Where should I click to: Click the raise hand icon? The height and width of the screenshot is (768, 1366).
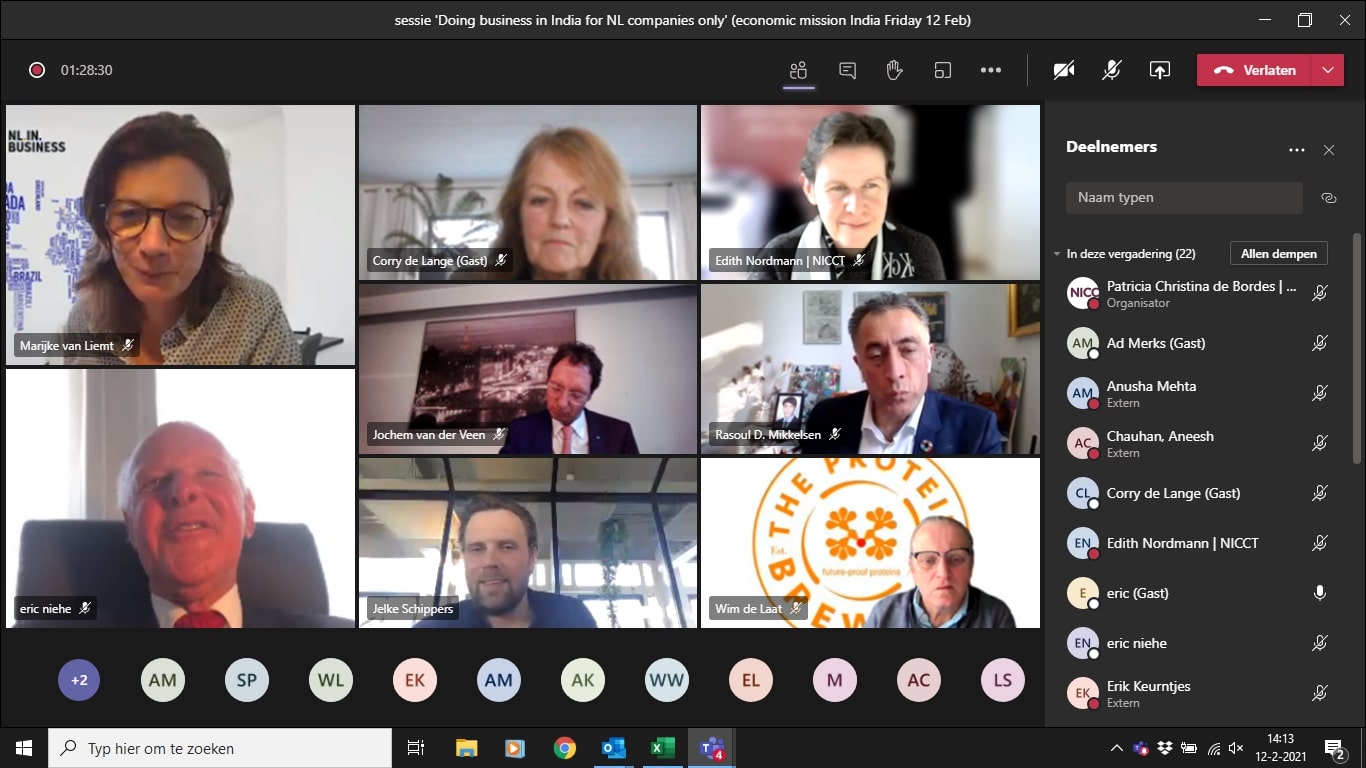point(894,70)
